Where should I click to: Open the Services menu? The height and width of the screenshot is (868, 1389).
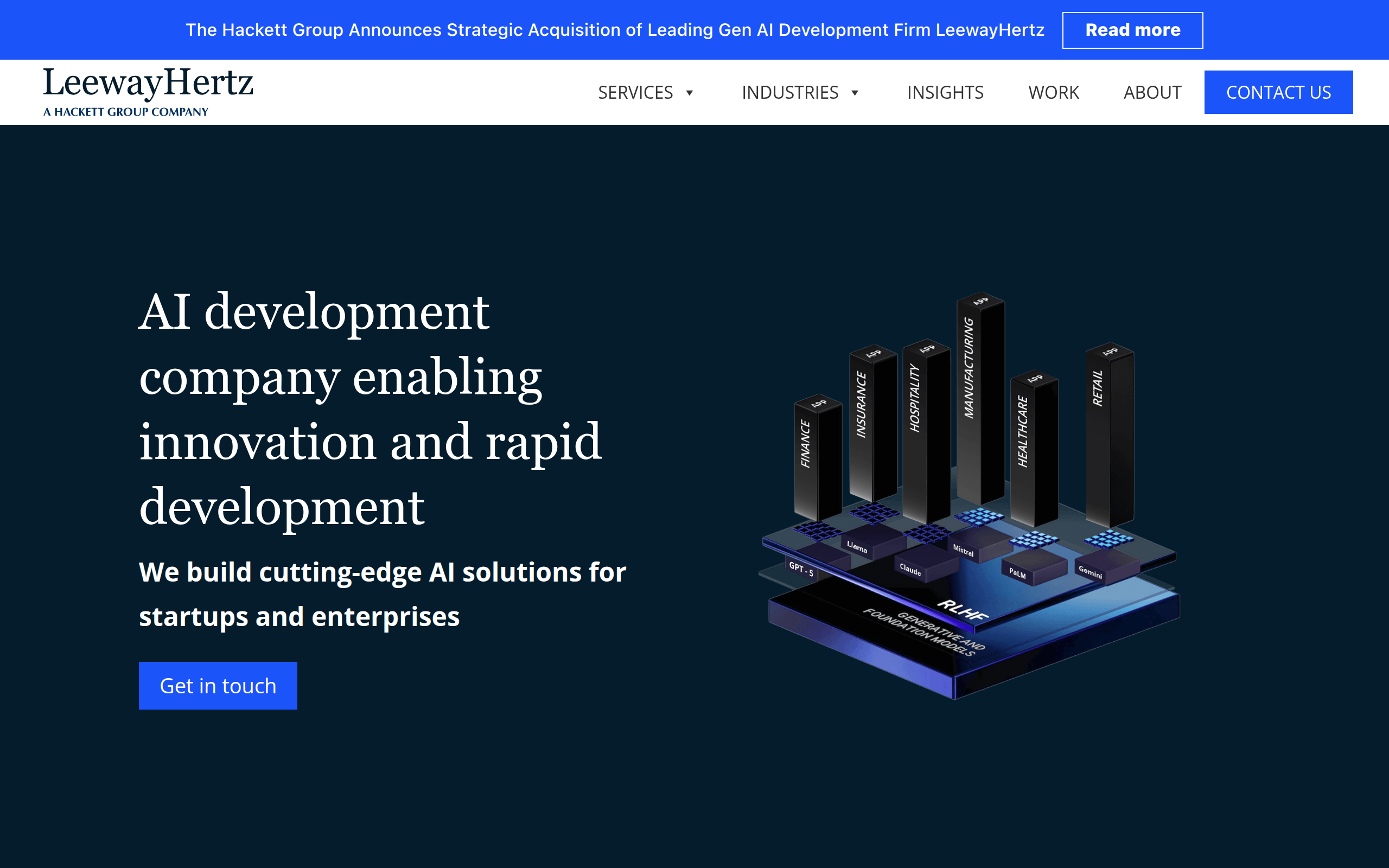click(635, 92)
